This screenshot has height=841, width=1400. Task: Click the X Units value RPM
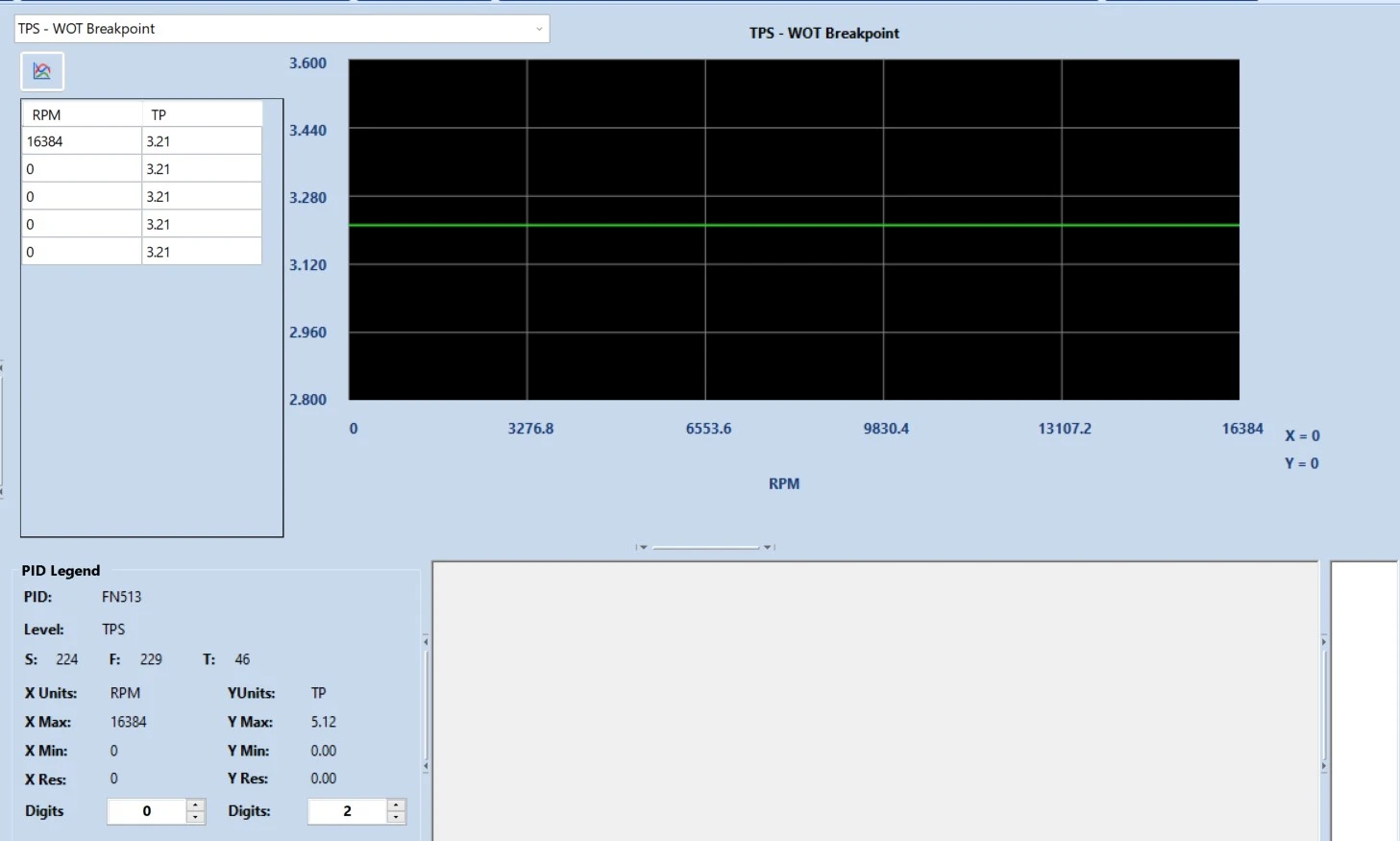tap(125, 693)
